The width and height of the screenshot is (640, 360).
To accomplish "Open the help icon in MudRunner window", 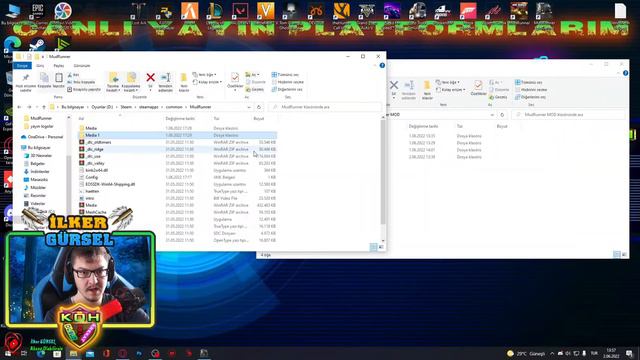I will click(x=382, y=65).
